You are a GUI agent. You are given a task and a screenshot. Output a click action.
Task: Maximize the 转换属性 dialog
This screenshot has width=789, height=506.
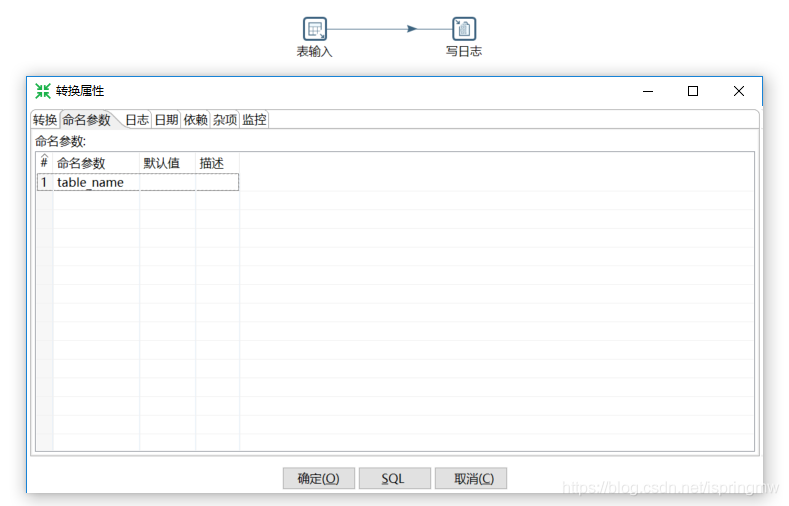[x=693, y=91]
